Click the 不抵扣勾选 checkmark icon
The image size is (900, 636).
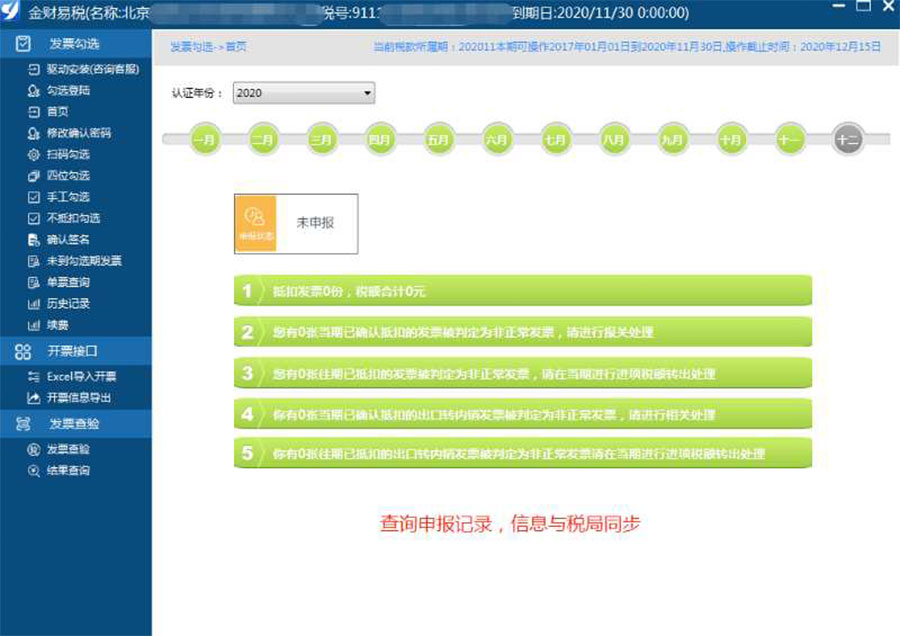(34, 218)
